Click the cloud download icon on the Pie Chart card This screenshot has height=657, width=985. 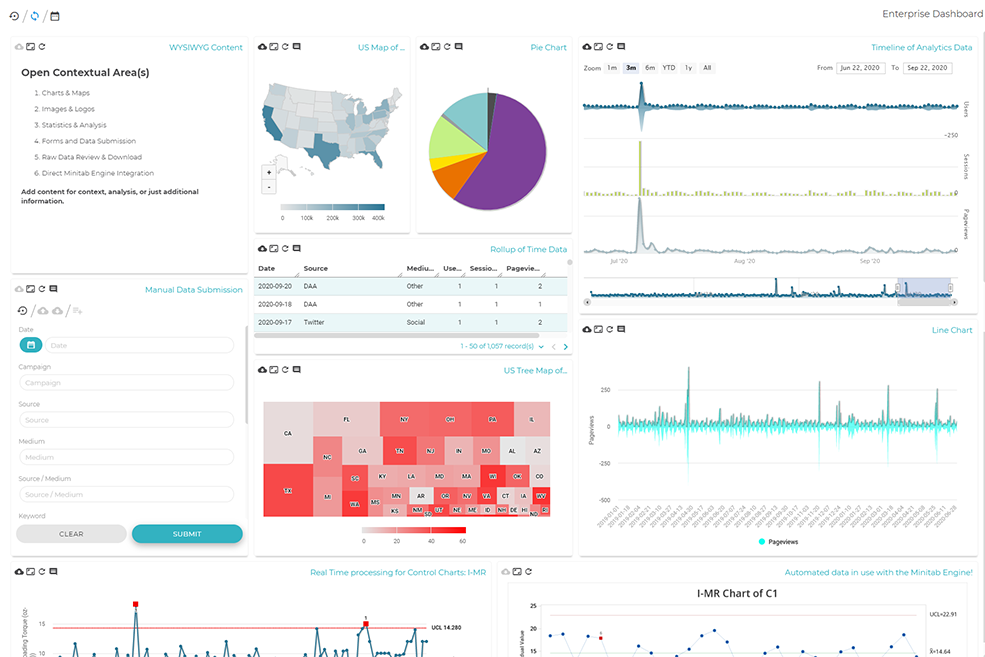coord(424,46)
